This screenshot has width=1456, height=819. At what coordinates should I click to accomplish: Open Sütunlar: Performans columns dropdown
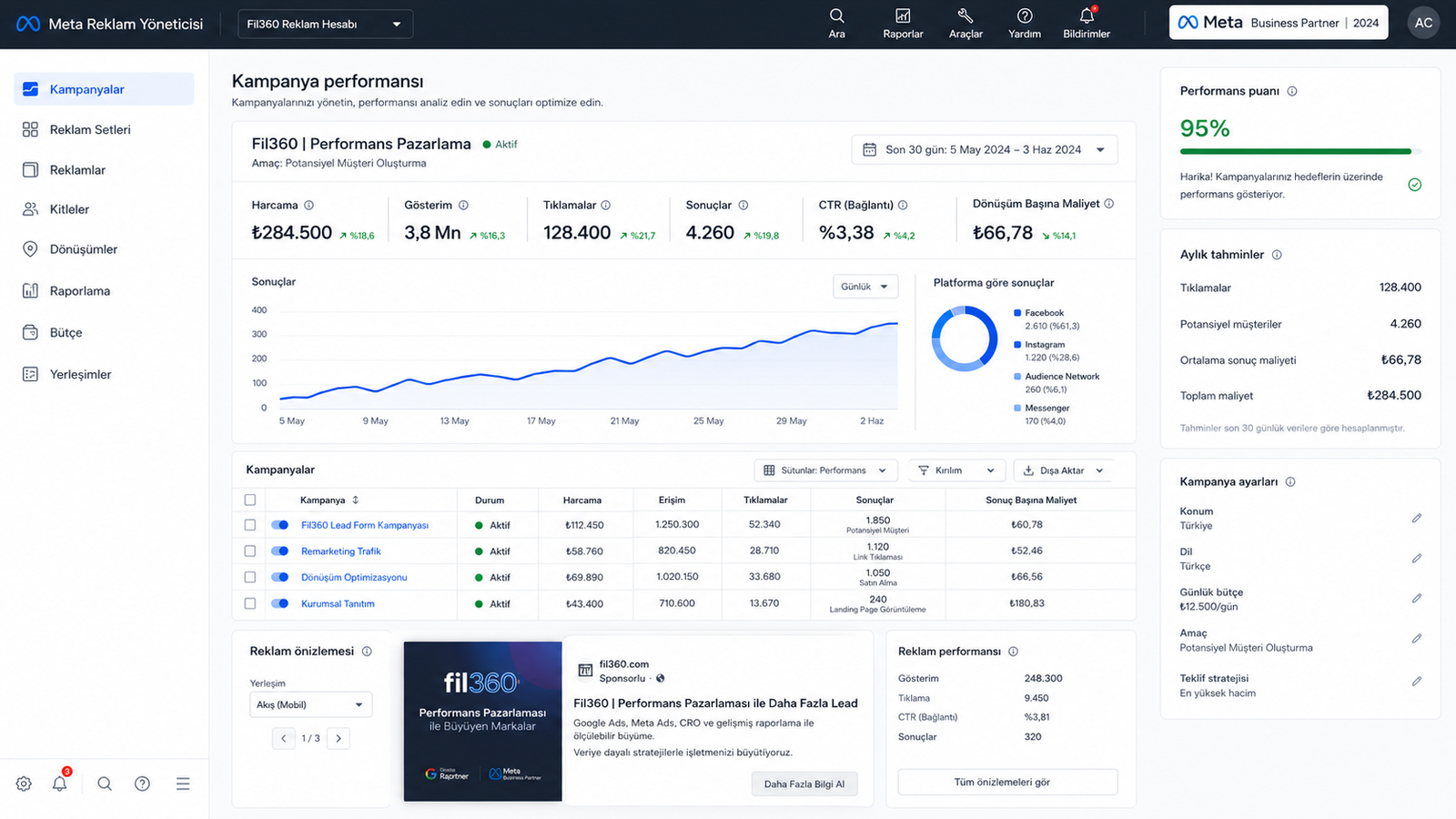(x=825, y=470)
